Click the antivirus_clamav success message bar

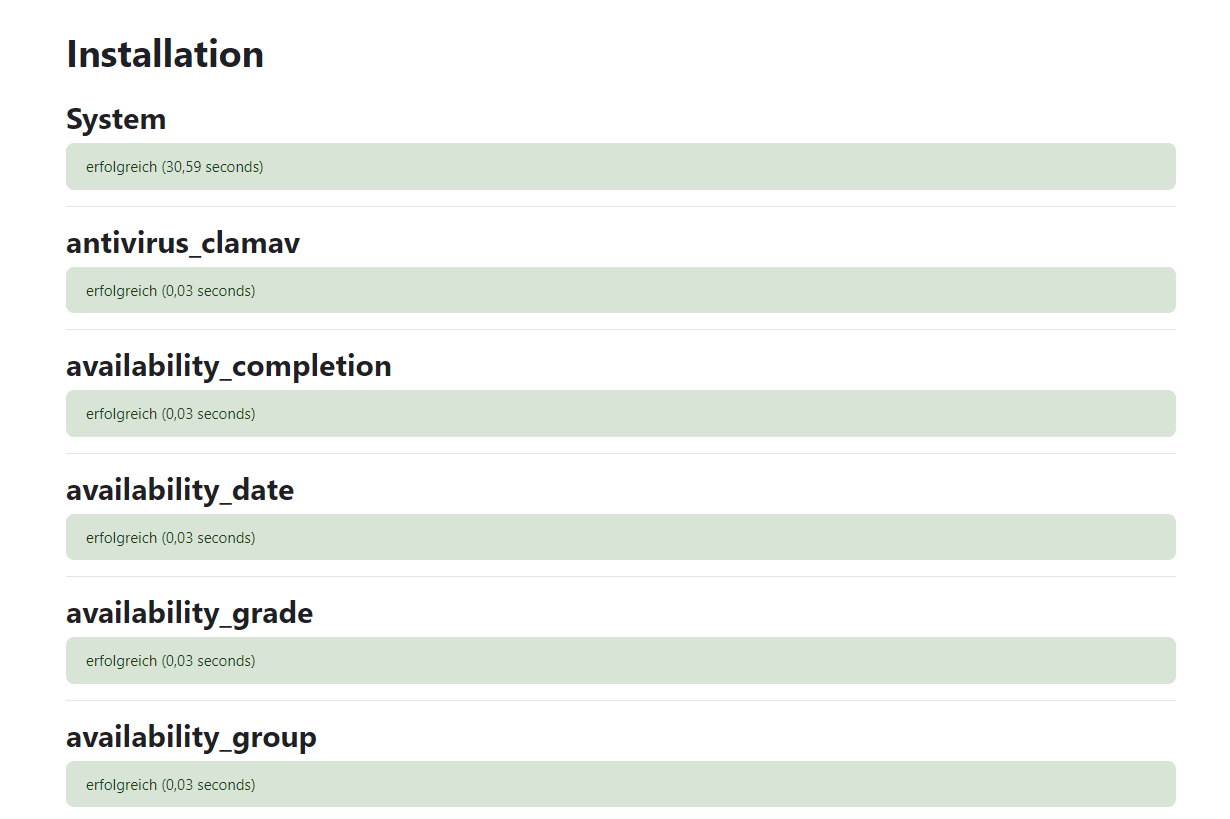pyautogui.click(x=620, y=290)
